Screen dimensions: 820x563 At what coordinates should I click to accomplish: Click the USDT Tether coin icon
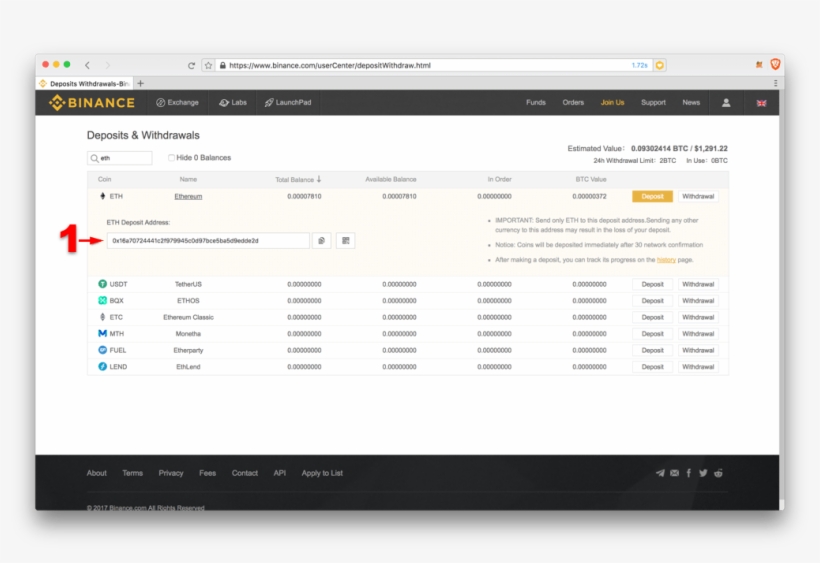coord(102,284)
